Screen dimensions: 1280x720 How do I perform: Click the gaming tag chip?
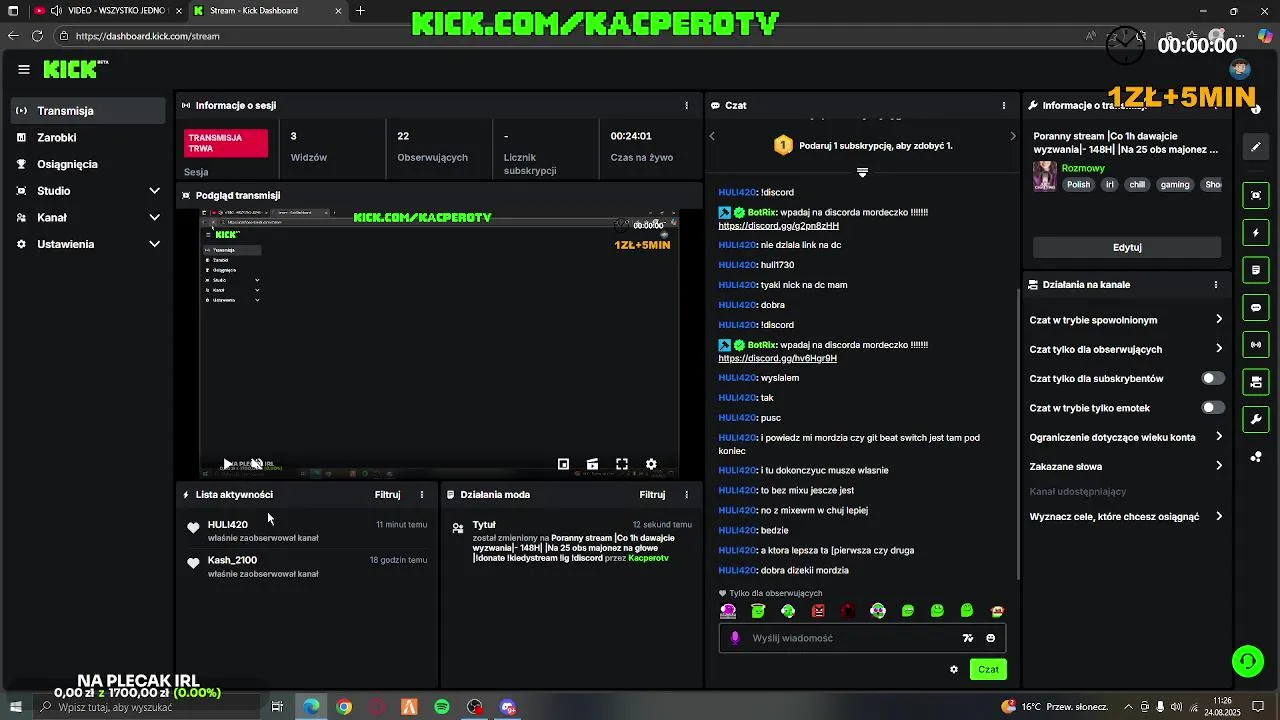click(x=1174, y=185)
